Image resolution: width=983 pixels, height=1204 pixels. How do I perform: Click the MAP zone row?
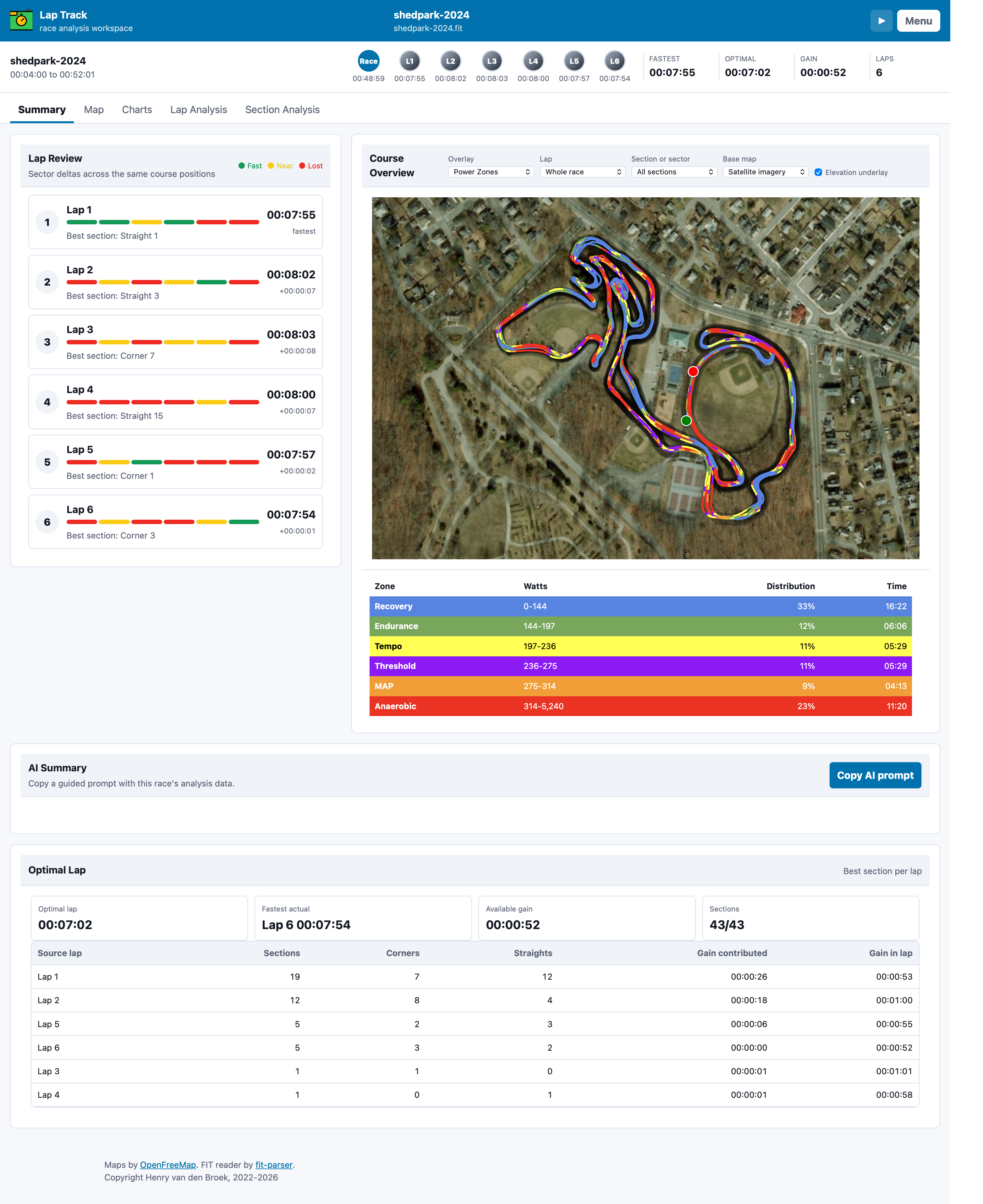click(x=640, y=686)
